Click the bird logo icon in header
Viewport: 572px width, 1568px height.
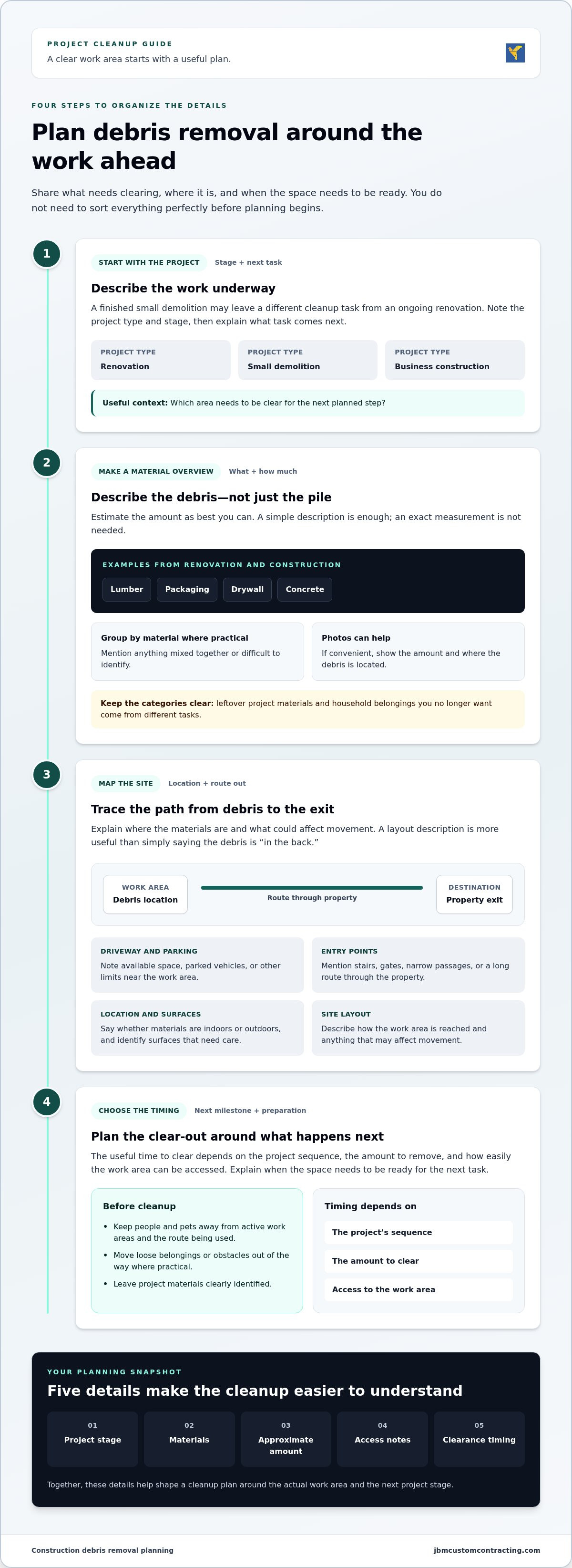pyautogui.click(x=515, y=53)
